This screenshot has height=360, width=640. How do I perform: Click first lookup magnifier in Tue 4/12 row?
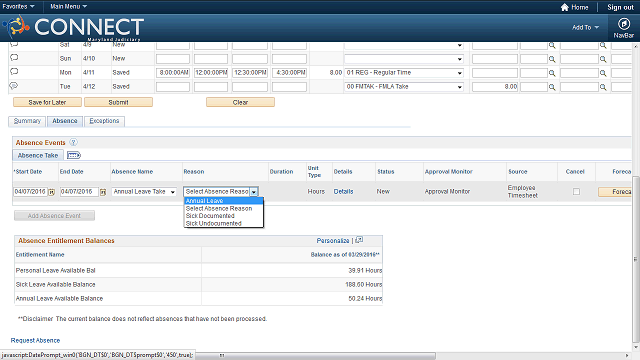point(552,87)
